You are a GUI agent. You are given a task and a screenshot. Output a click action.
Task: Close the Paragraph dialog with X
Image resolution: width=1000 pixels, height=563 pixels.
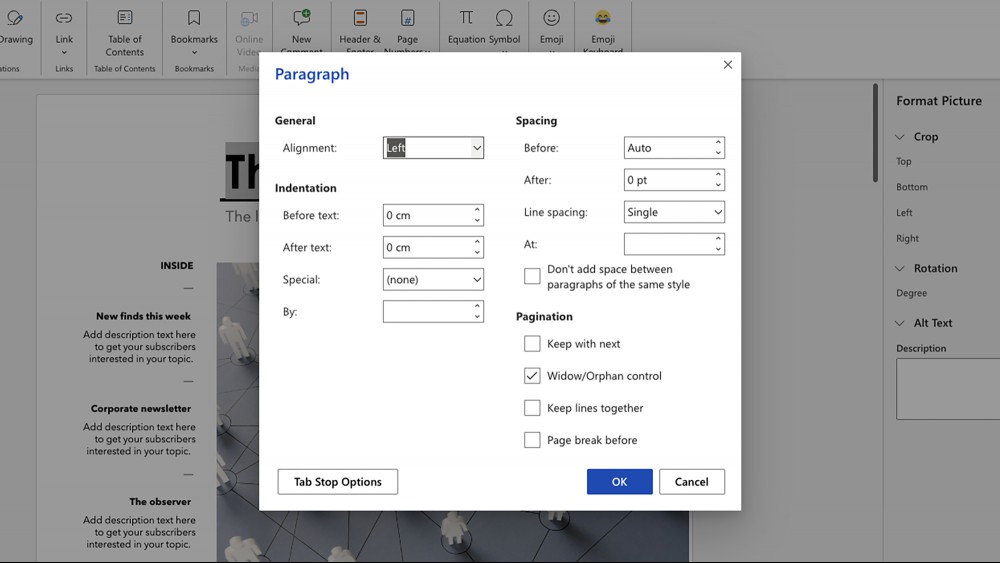[x=728, y=64]
